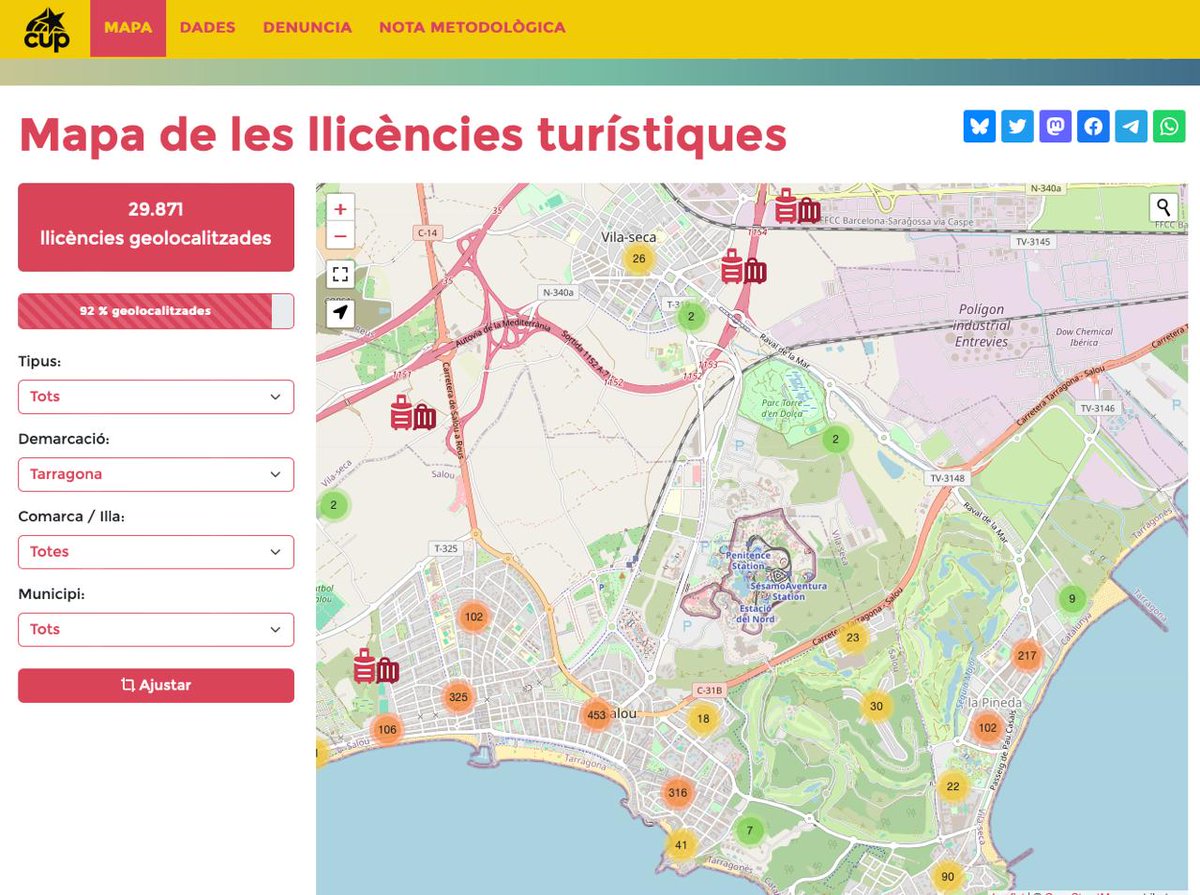Enter fullscreen map view
Viewport: 1200px width, 895px height.
coord(340,275)
